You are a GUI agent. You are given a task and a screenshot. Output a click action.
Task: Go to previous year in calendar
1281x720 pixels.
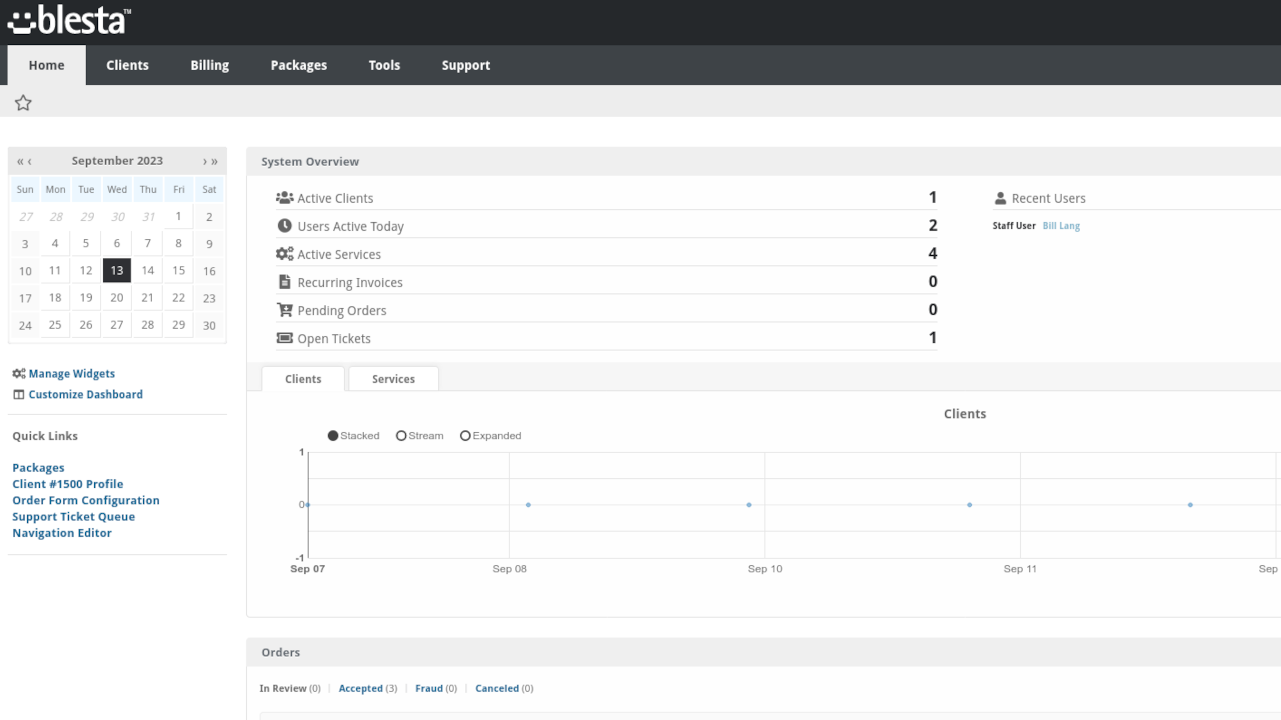pos(19,161)
